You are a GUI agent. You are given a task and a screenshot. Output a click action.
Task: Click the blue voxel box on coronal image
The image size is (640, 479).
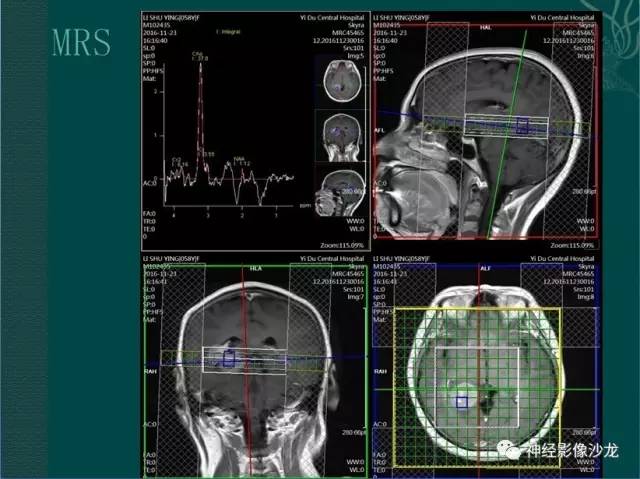click(229, 358)
